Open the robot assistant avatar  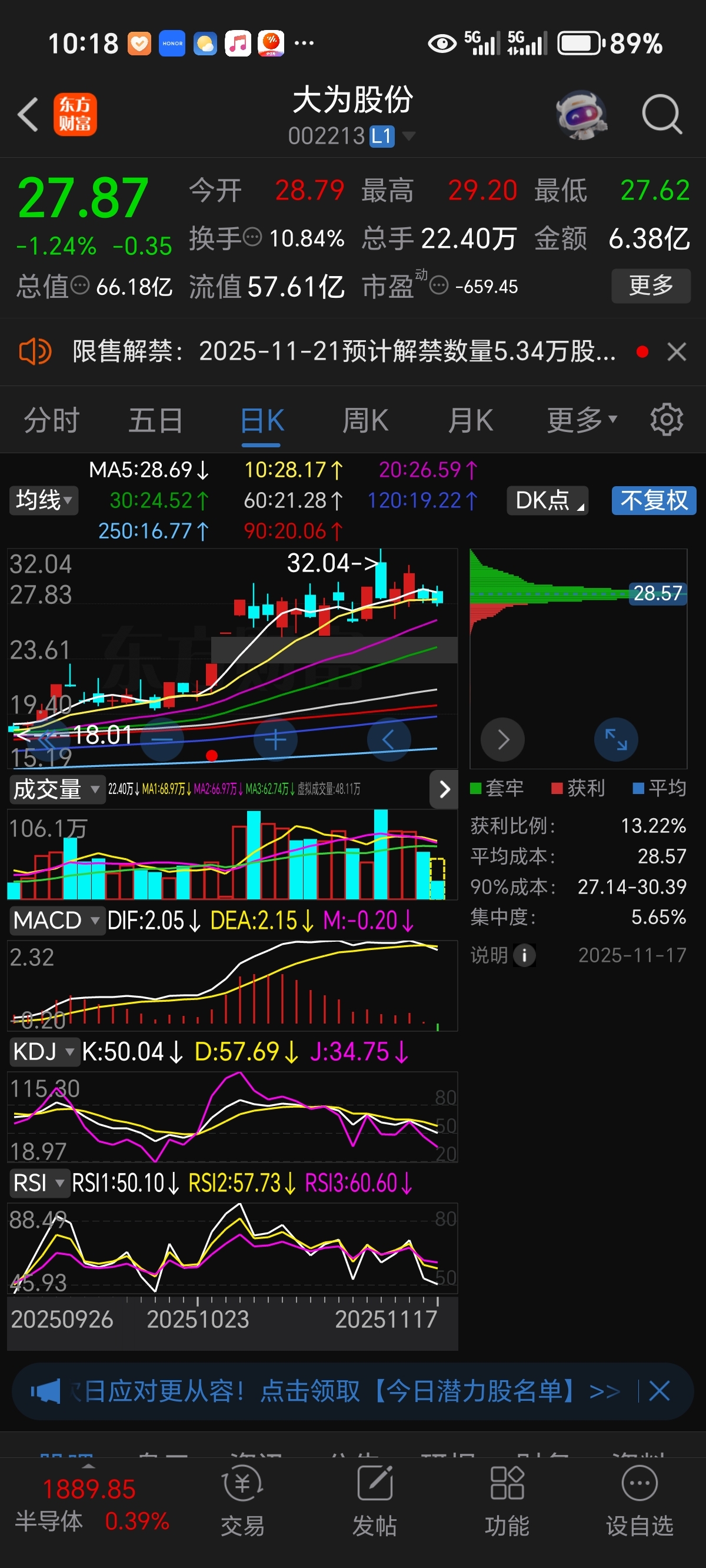[x=581, y=114]
